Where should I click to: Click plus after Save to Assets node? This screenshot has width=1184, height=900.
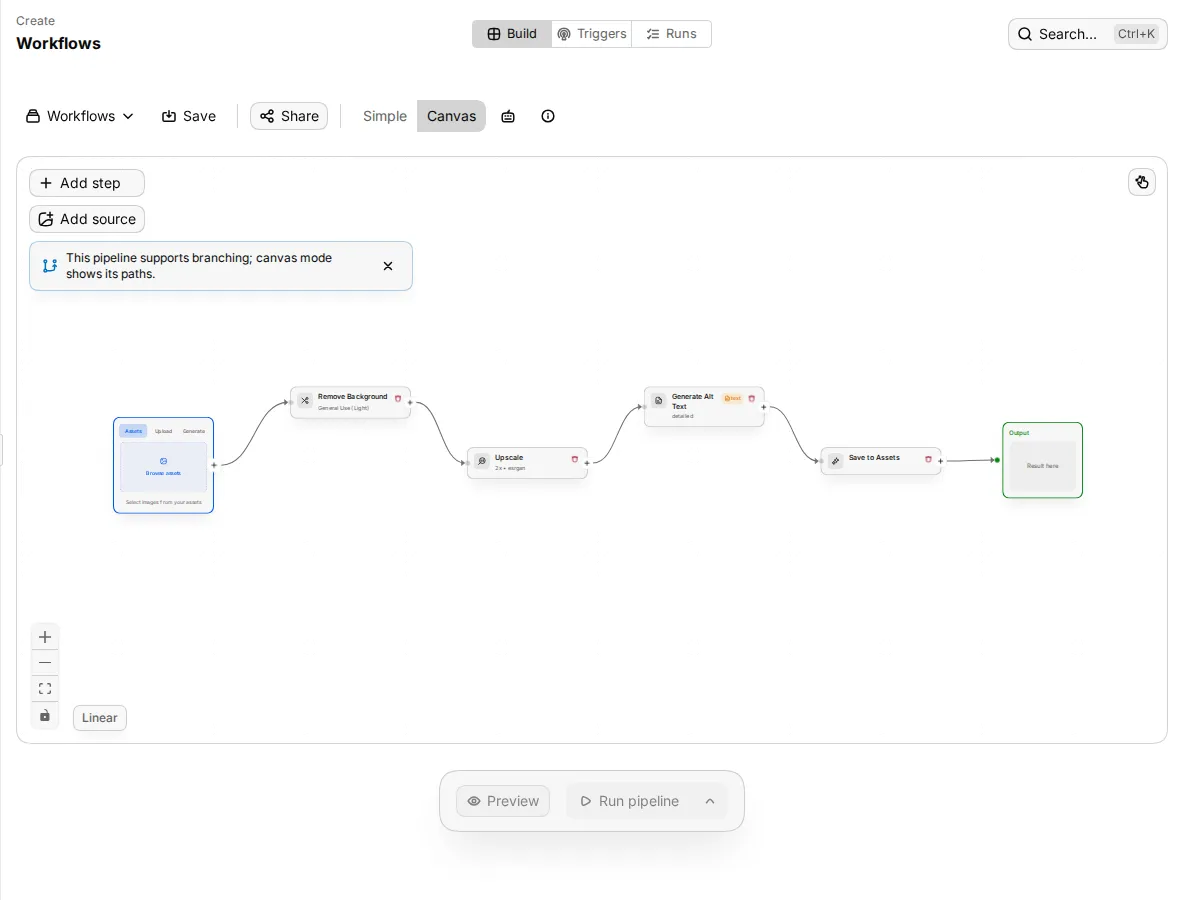point(940,461)
